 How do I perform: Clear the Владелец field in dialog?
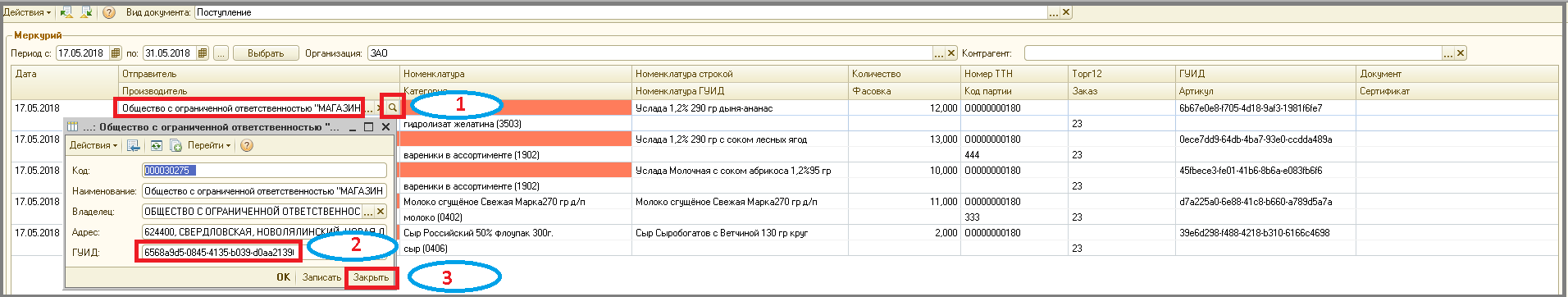click(381, 212)
